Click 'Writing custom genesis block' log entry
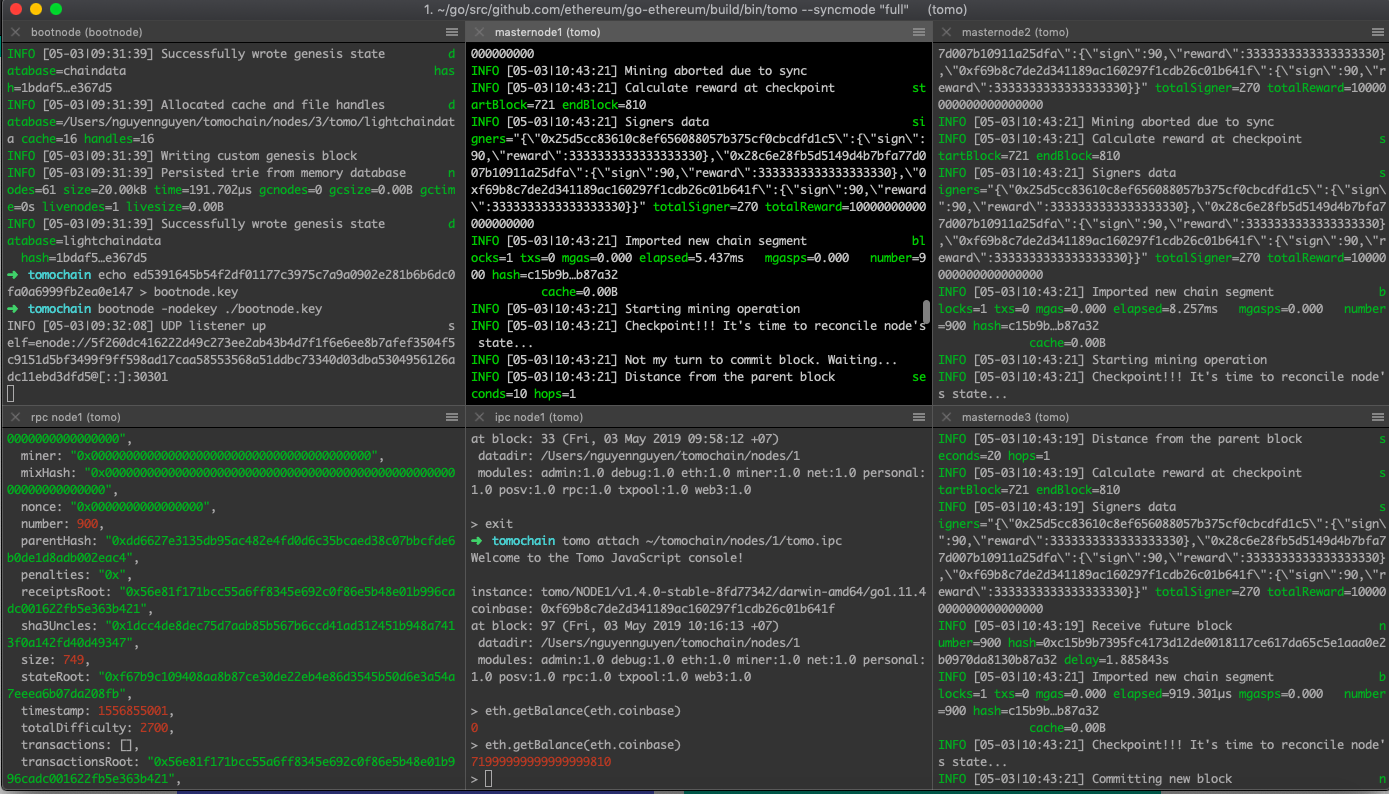Image resolution: width=1389 pixels, height=794 pixels. tap(258, 156)
